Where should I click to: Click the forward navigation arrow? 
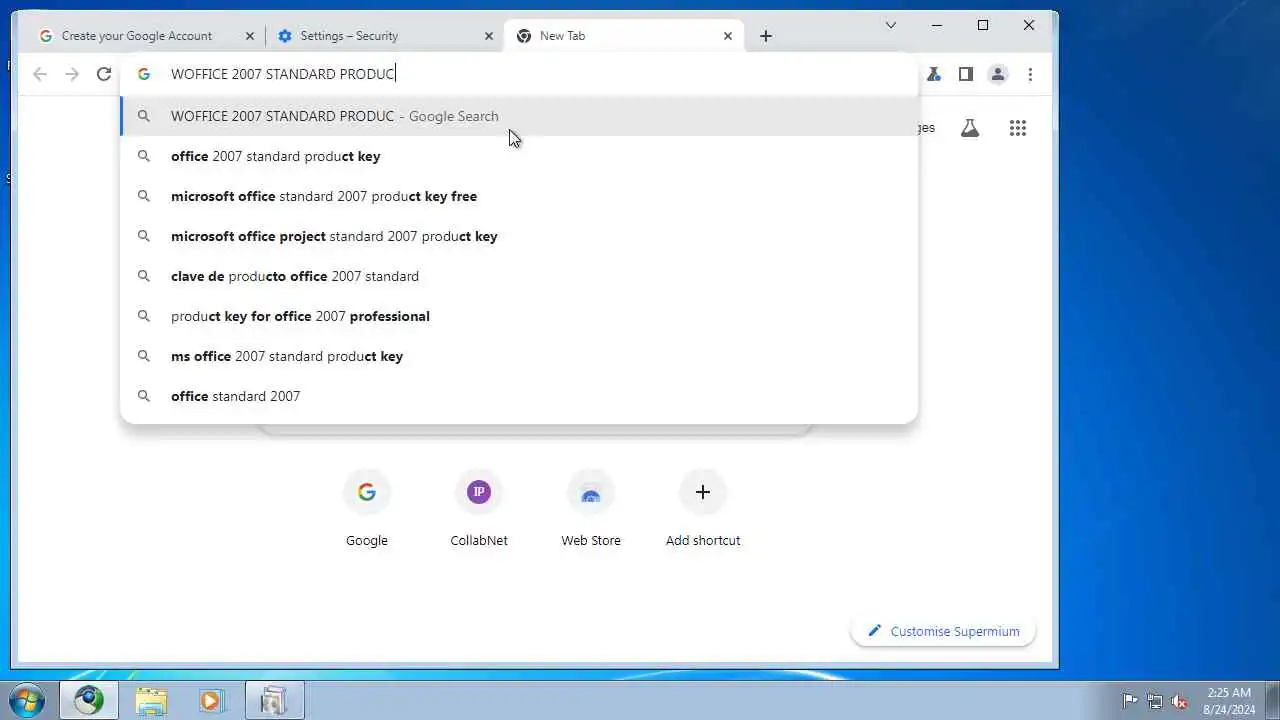coord(72,74)
